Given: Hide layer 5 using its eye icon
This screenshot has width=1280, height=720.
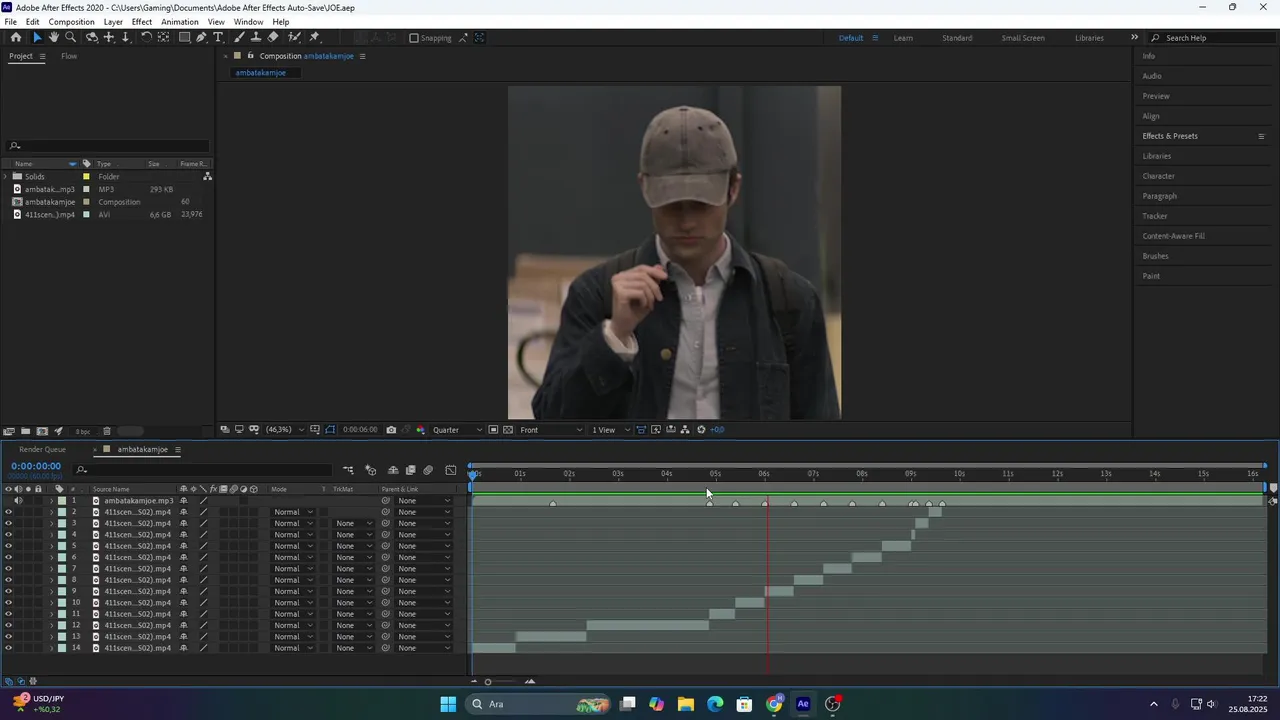Looking at the screenshot, I should [x=8, y=546].
